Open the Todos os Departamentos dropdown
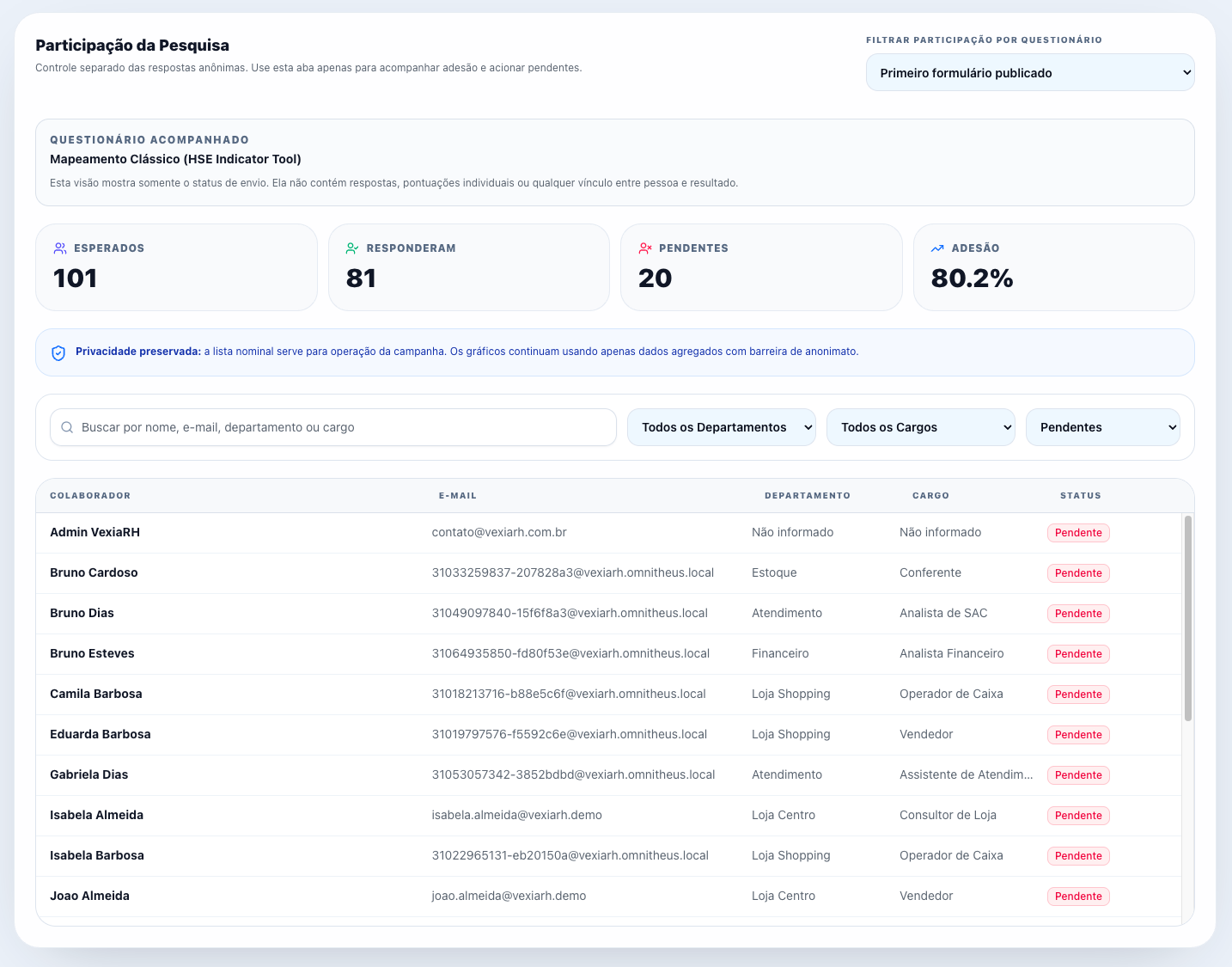1232x967 pixels. coord(722,427)
